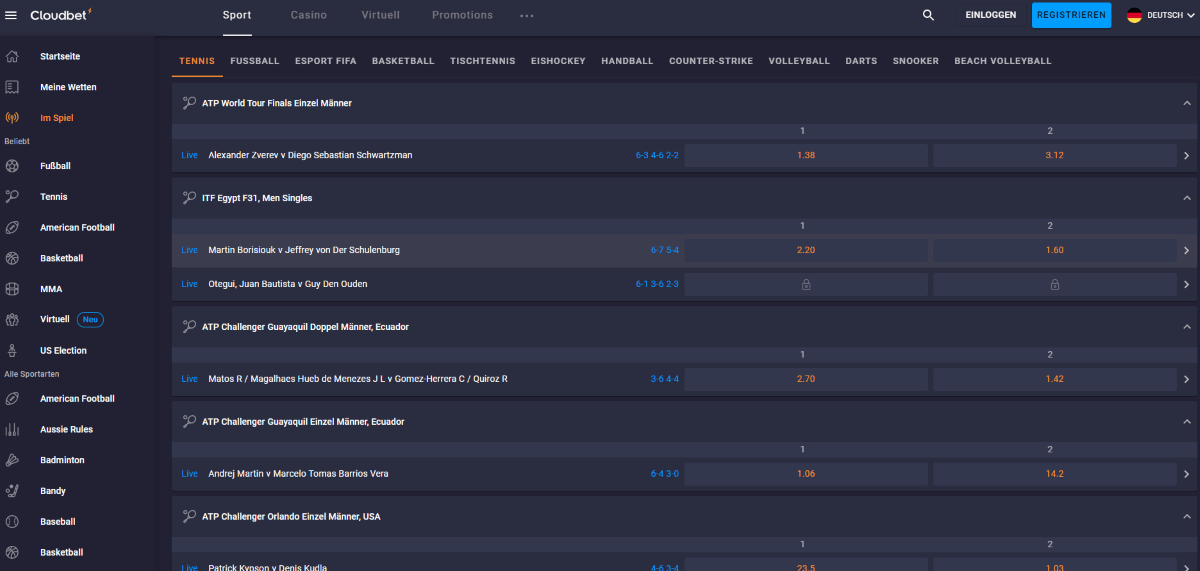Click the EINLOGGEN button
Viewport: 1200px width, 571px height.
[x=991, y=15]
